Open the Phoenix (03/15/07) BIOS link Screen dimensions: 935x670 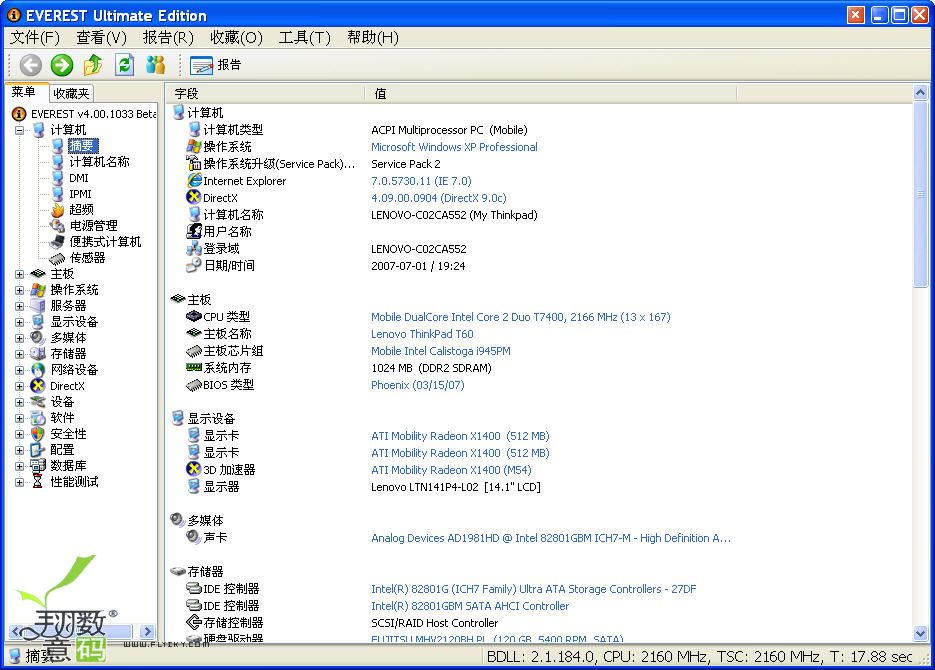(417, 385)
